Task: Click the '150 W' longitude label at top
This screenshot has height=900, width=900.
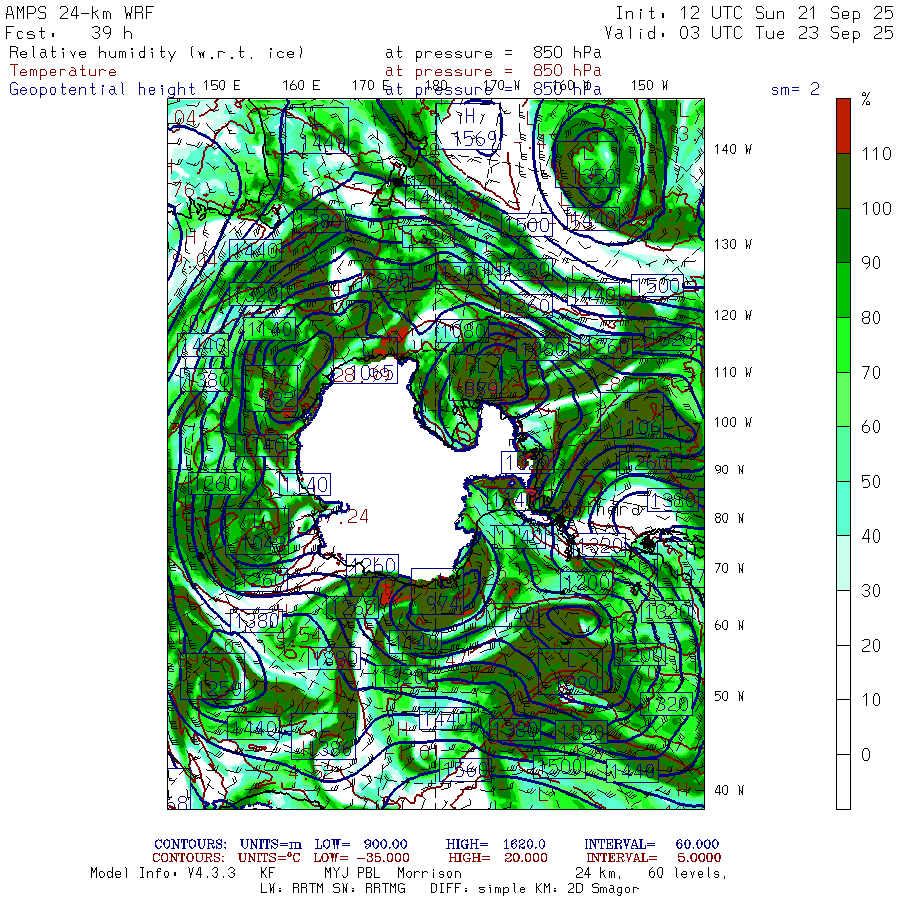Action: (x=650, y=86)
